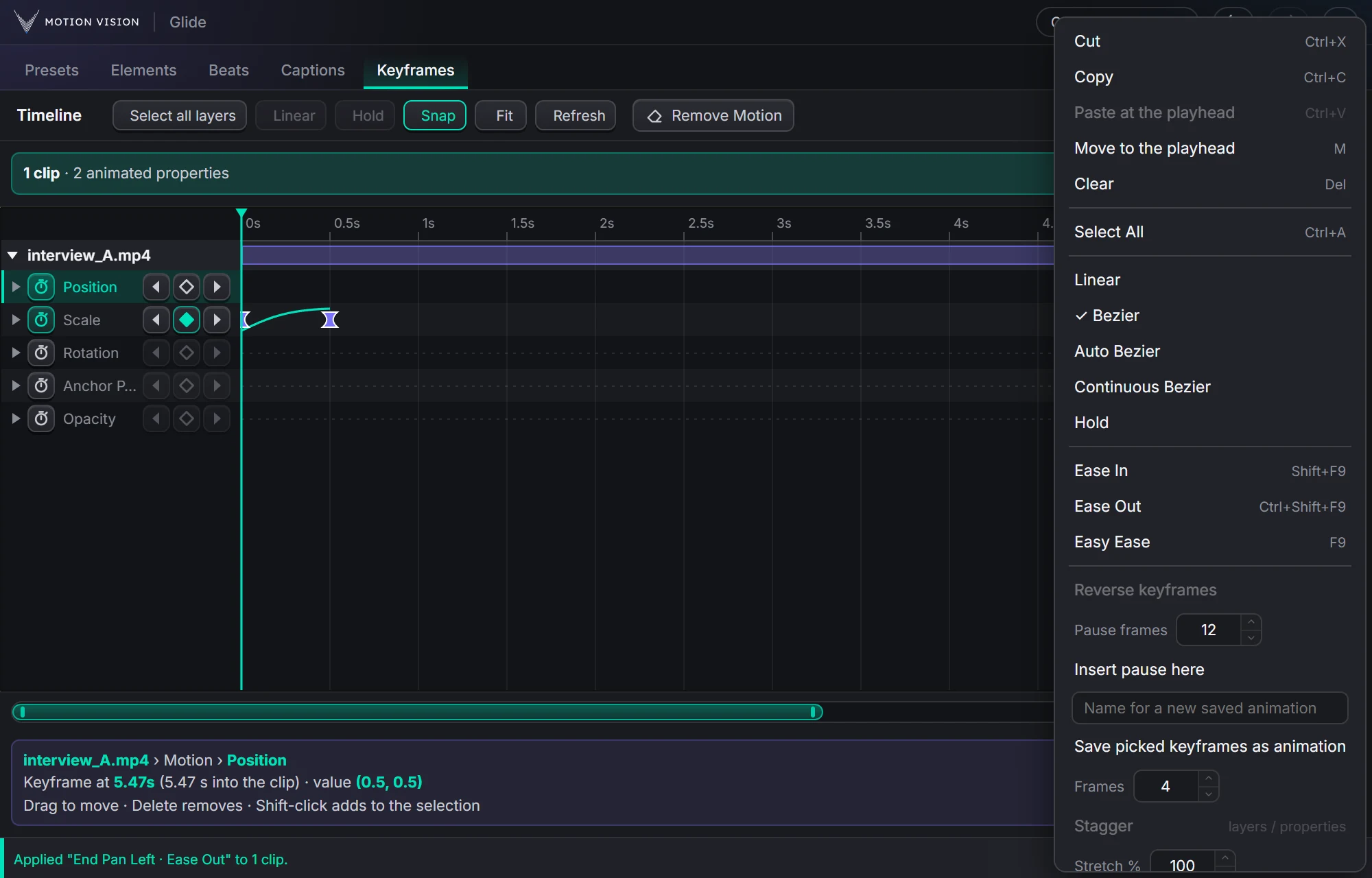The image size is (1372, 878).
Task: Enable the Rotation stopwatch icon
Action: coord(41,353)
